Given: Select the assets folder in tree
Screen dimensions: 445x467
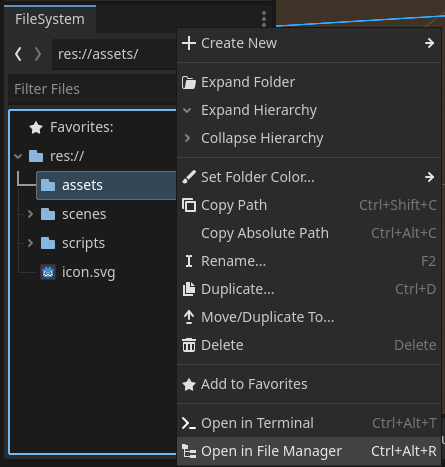Looking at the screenshot, I should tap(106, 185).
